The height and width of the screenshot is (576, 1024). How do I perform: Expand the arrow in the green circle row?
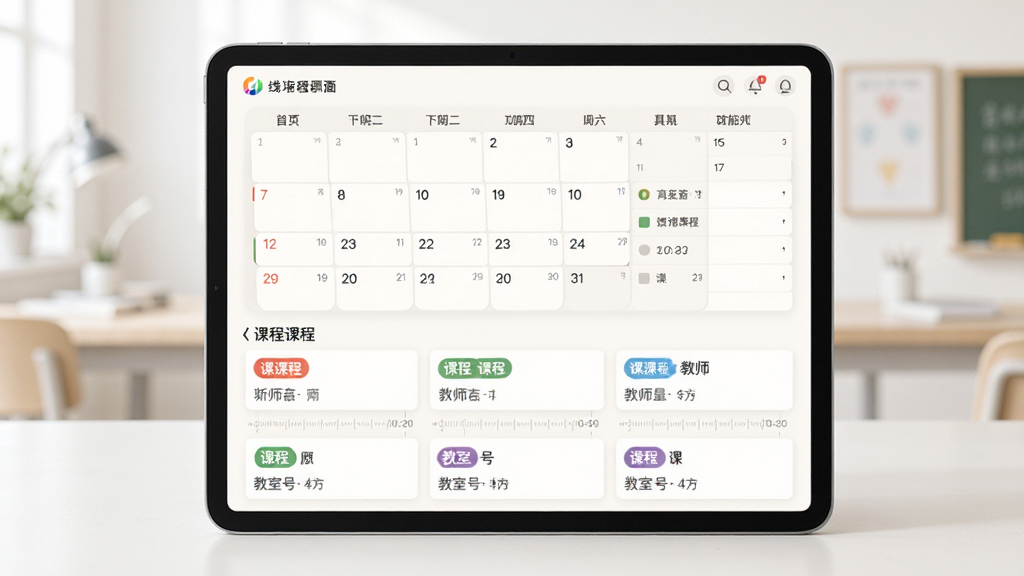click(784, 194)
